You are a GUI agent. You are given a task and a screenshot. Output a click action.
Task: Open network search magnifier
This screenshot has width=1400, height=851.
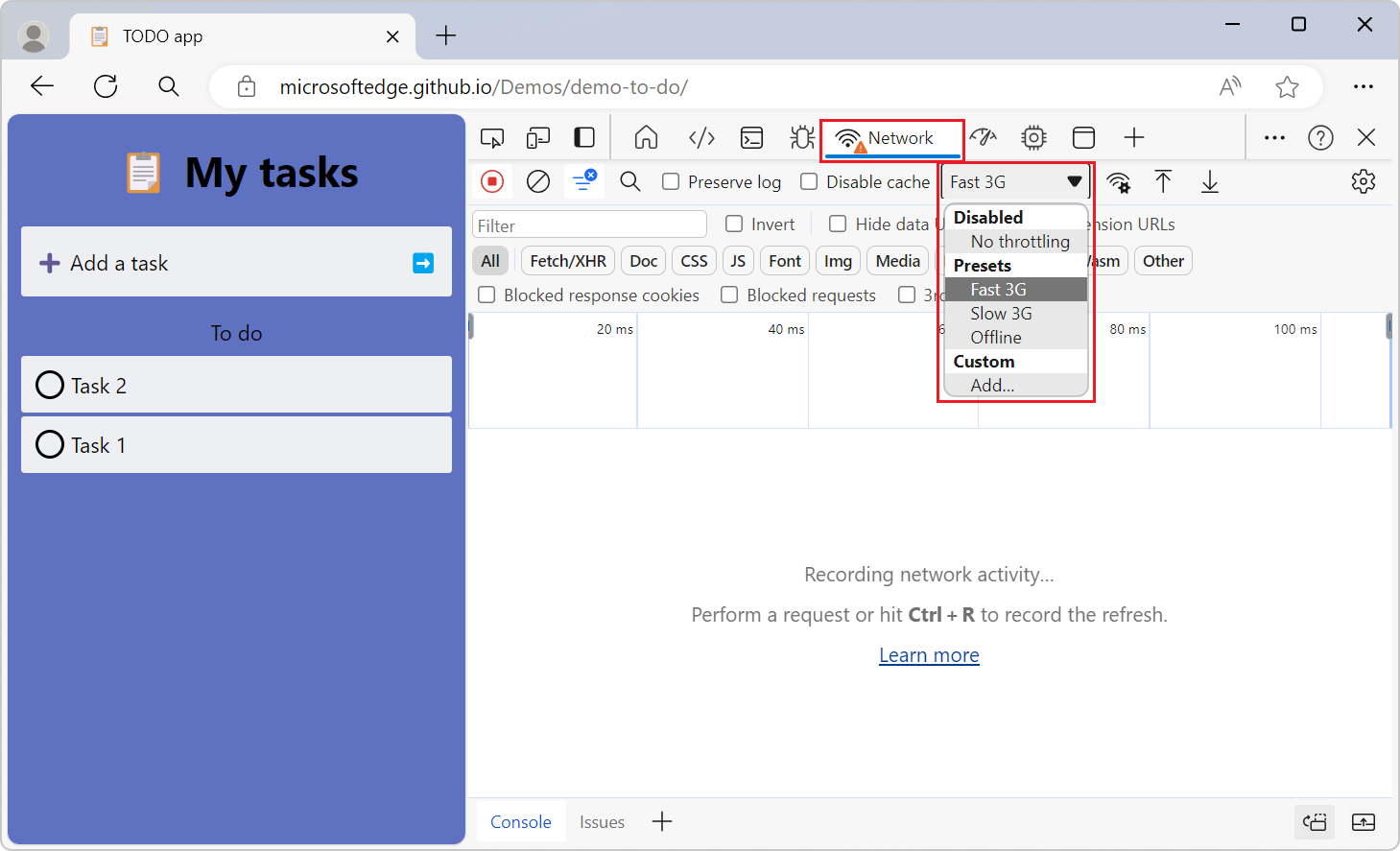[630, 181]
